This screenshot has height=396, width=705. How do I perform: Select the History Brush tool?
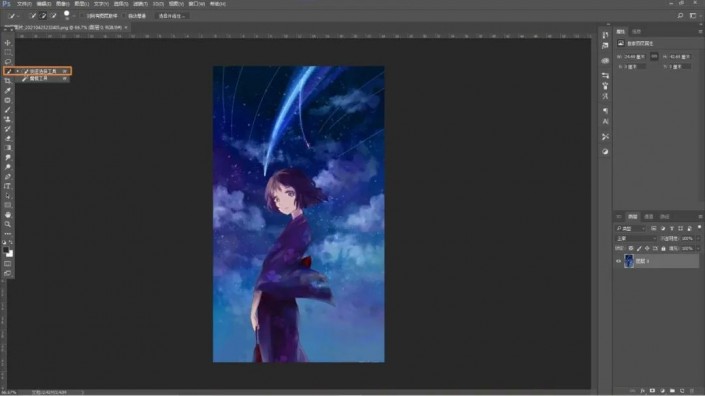click(8, 129)
